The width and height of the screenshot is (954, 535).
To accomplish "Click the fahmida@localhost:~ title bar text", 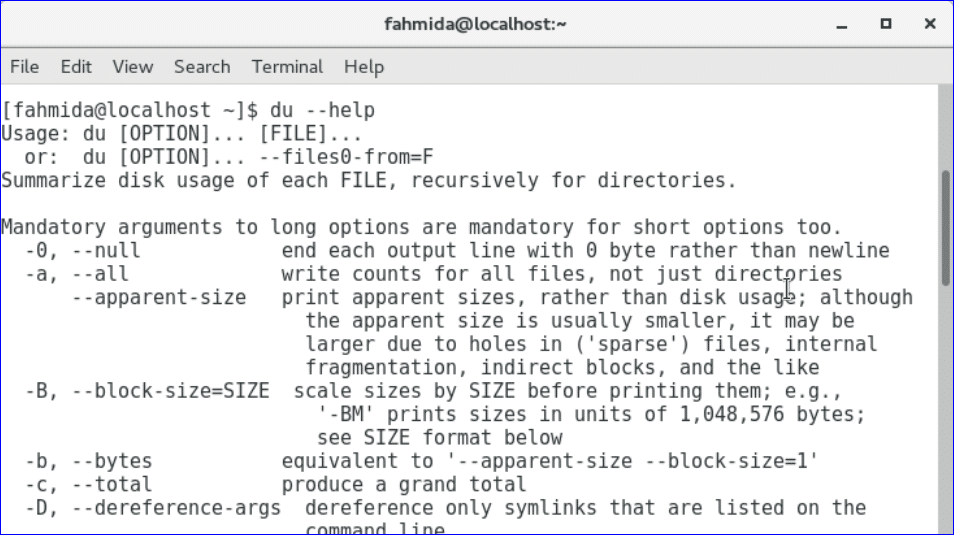I will tap(476, 23).
